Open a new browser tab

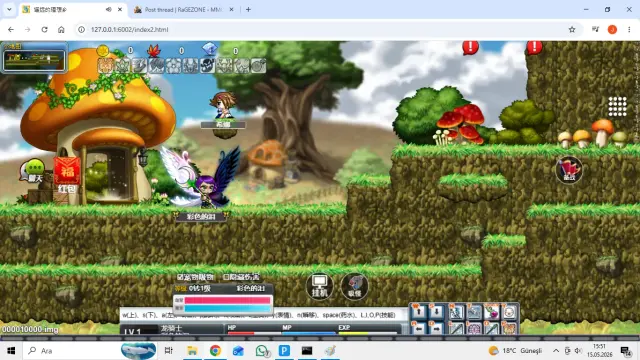[x=248, y=9]
